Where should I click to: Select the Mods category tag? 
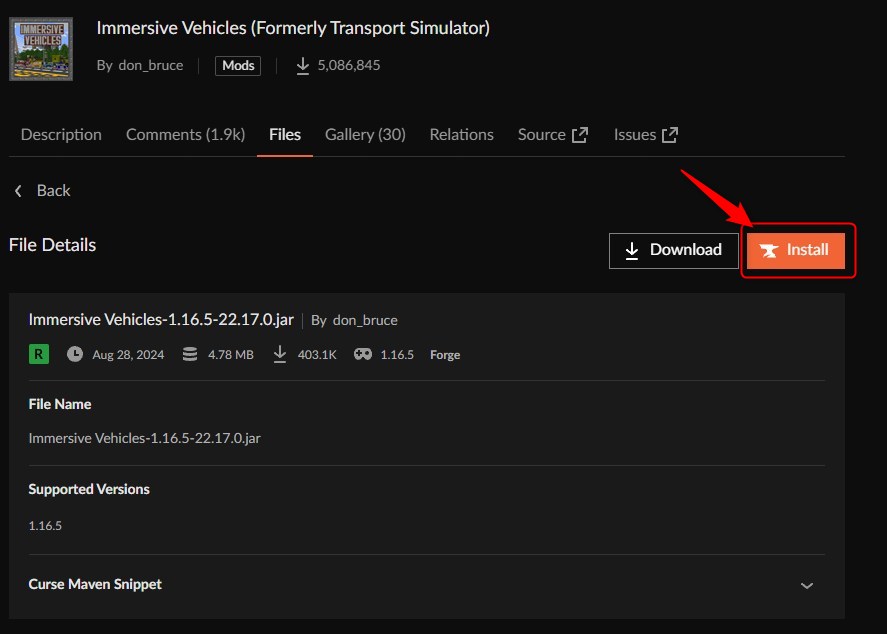click(x=238, y=66)
